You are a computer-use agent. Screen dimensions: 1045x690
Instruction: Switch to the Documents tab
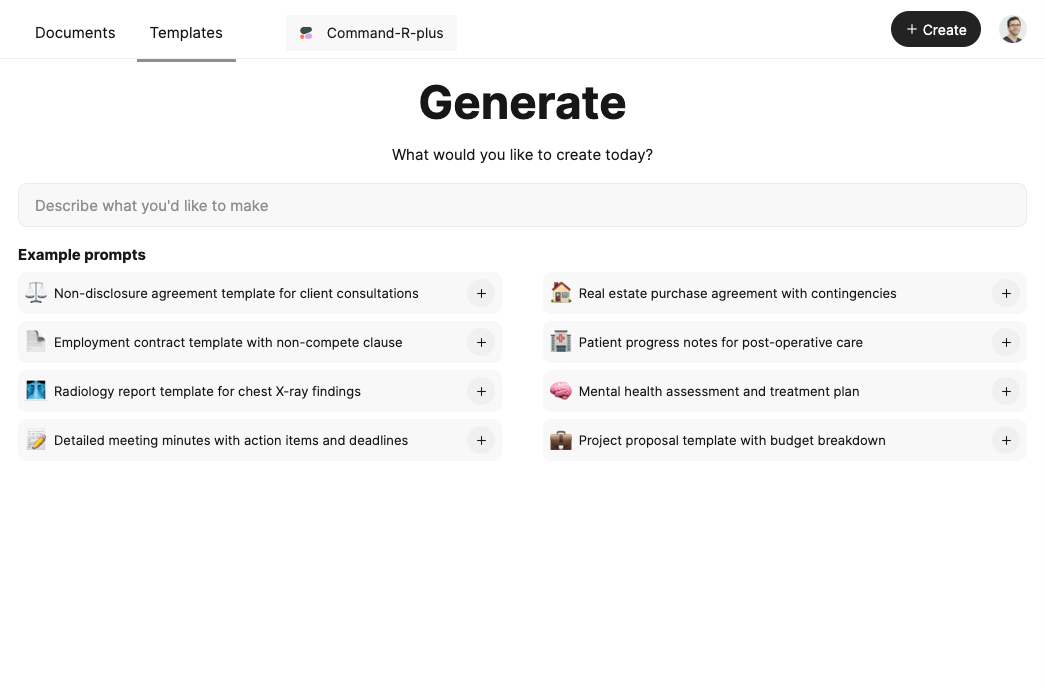pyautogui.click(x=75, y=33)
